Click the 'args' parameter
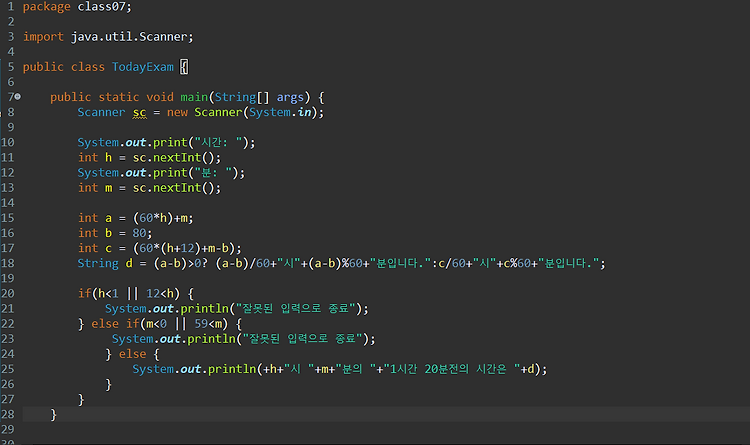The width and height of the screenshot is (750, 445). pyautogui.click(x=290, y=98)
